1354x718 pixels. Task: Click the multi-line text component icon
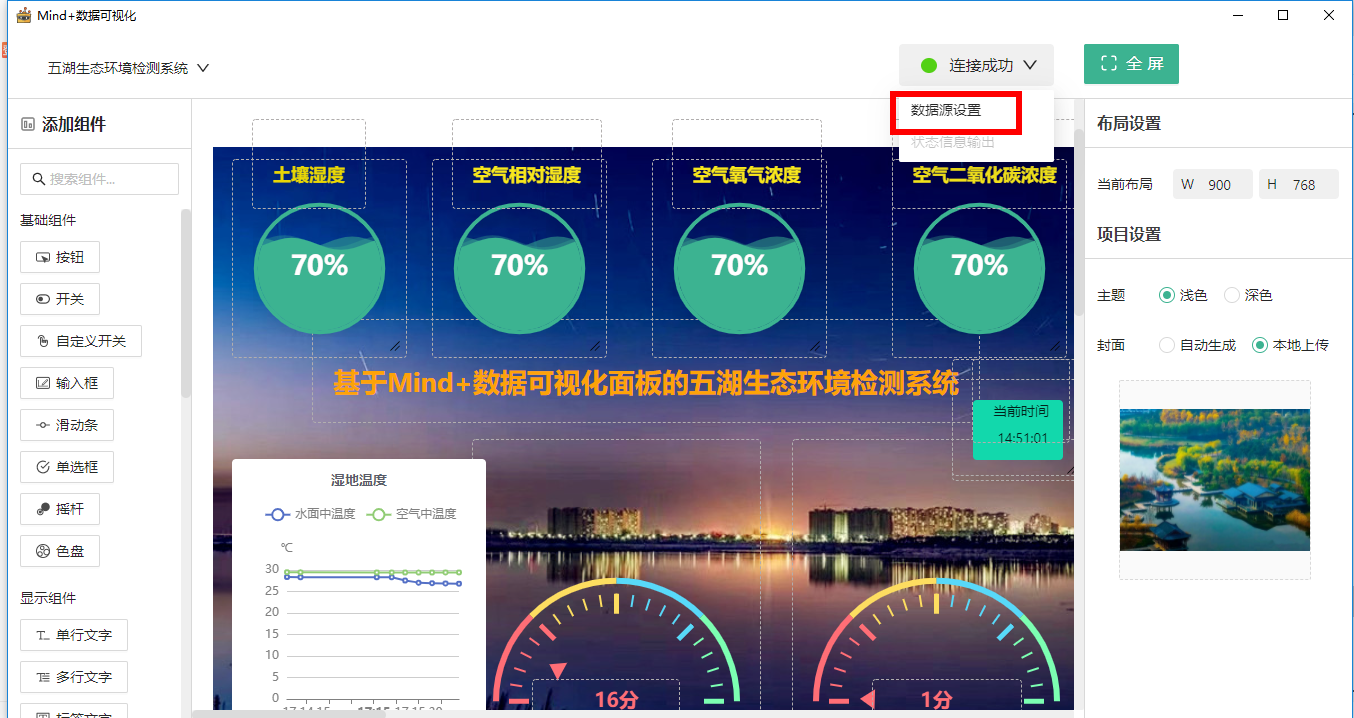(x=43, y=677)
